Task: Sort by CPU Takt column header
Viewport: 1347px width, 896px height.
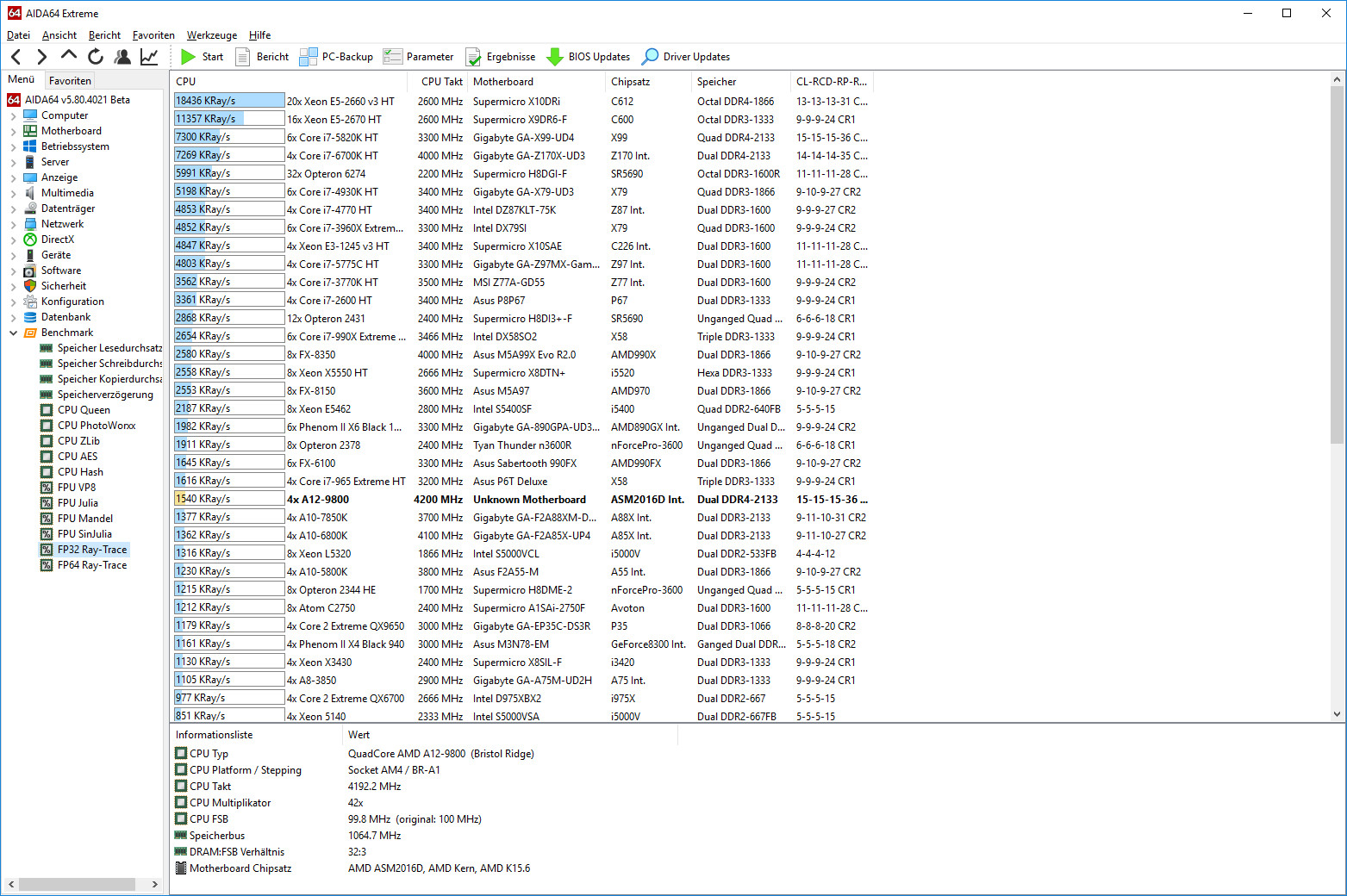Action: [441, 82]
